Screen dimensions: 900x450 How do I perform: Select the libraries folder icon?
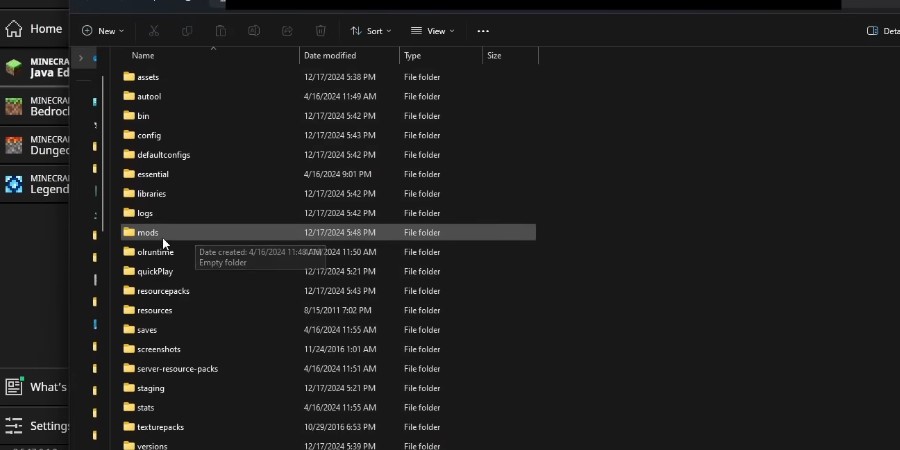129,193
